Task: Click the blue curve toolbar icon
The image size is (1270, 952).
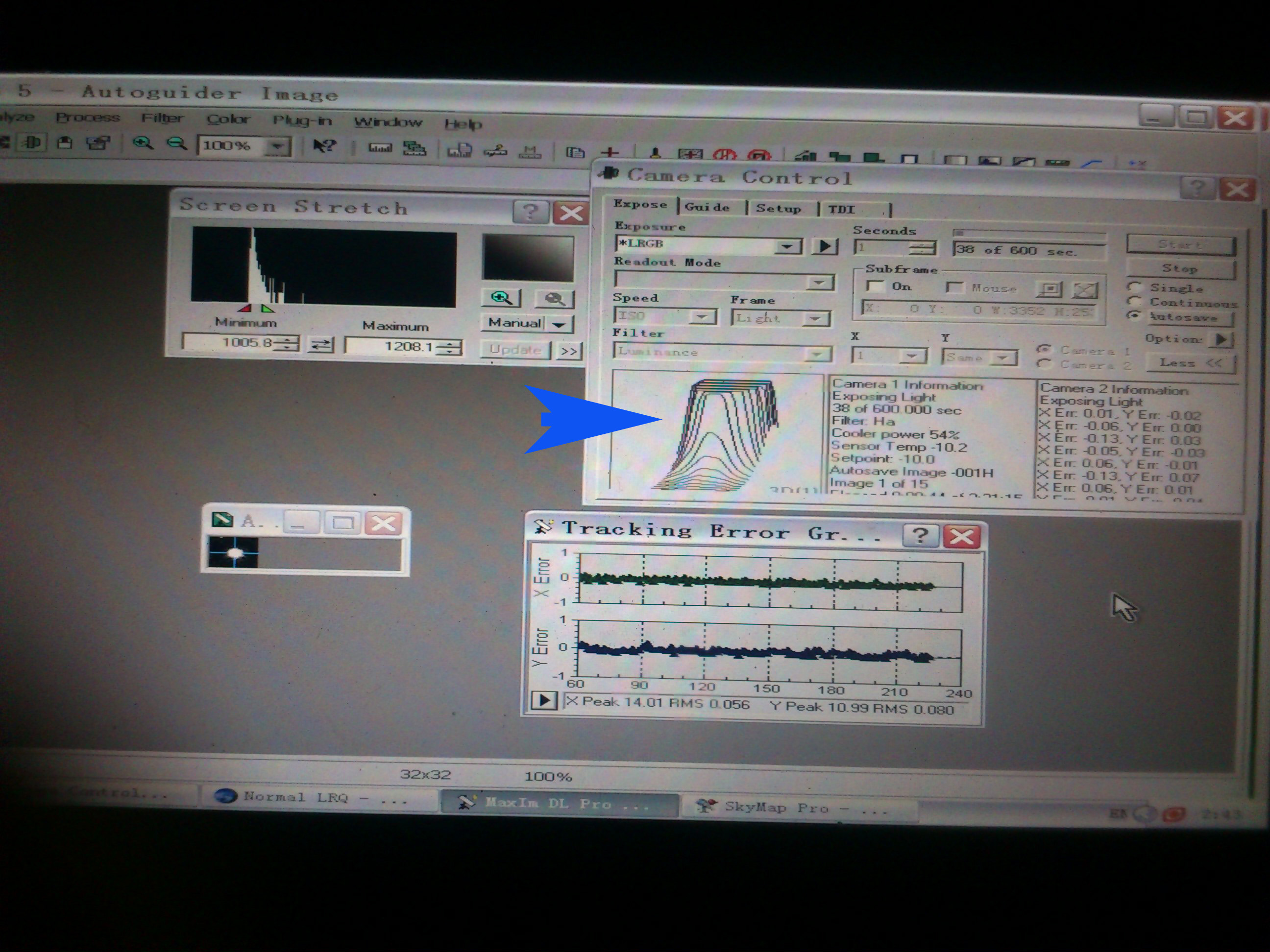Action: pyautogui.click(x=1092, y=164)
